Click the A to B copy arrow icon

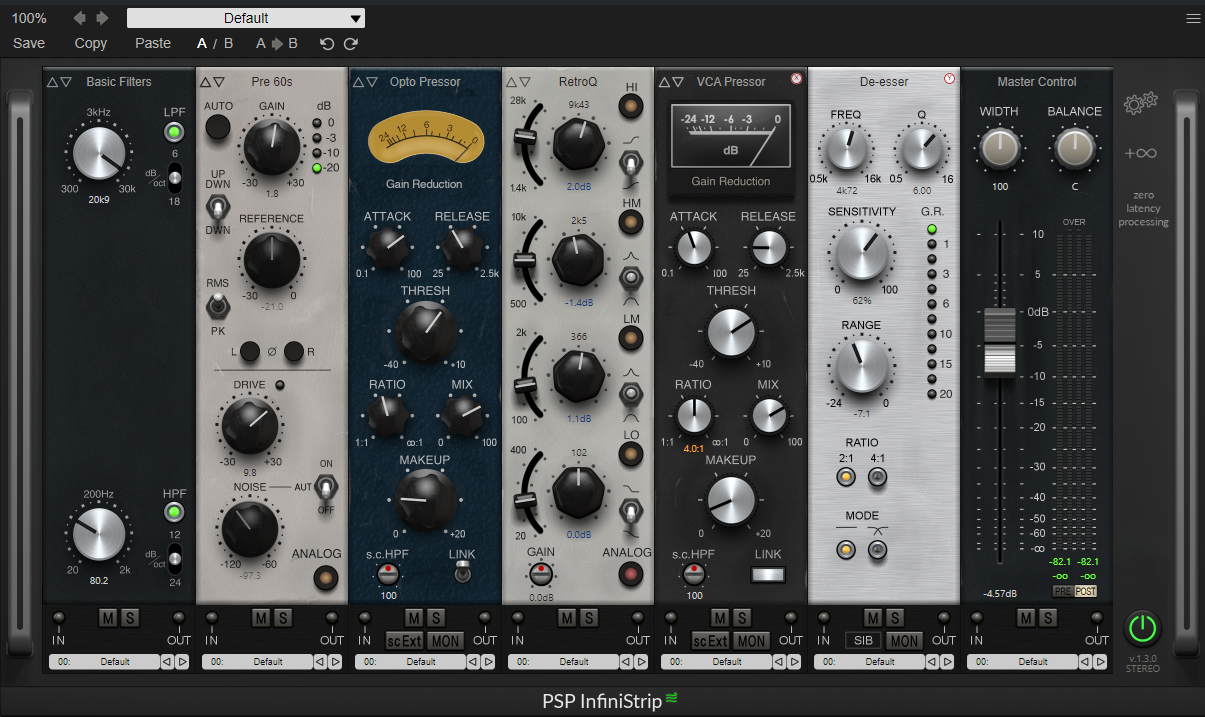(x=275, y=43)
